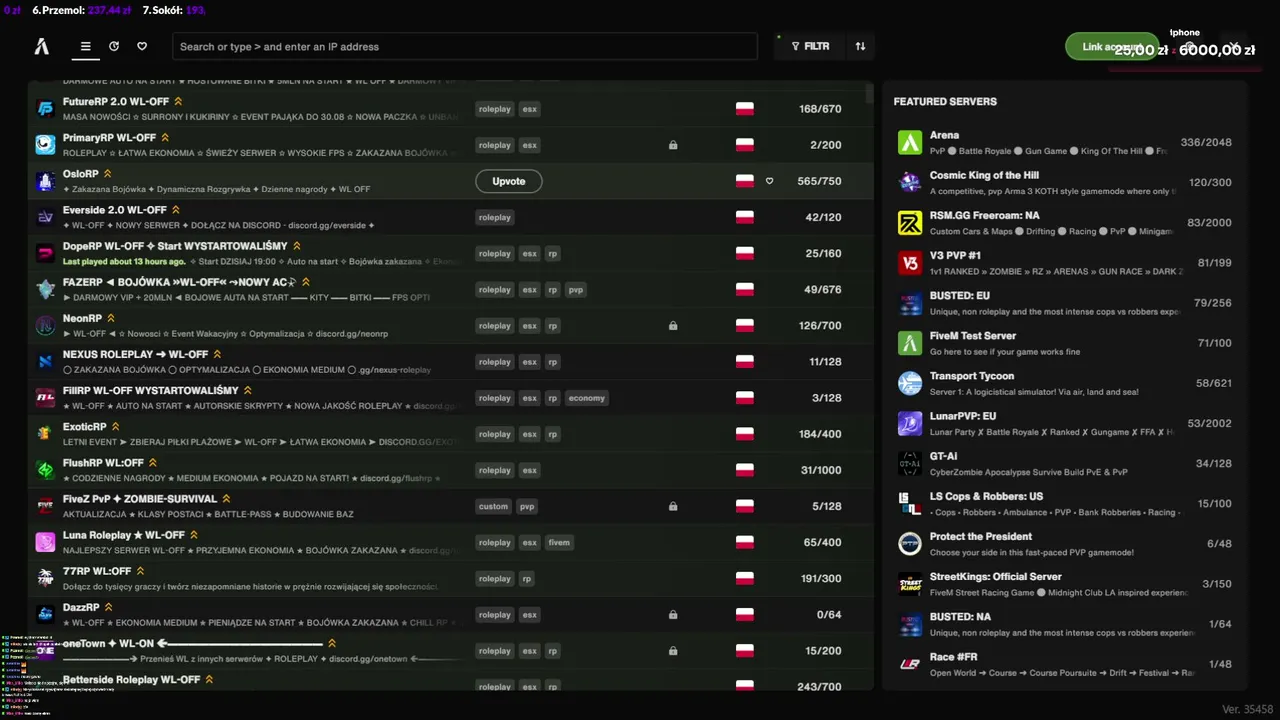Click the DazzRP server icon
This screenshot has height=720, width=1280.
click(x=45, y=614)
